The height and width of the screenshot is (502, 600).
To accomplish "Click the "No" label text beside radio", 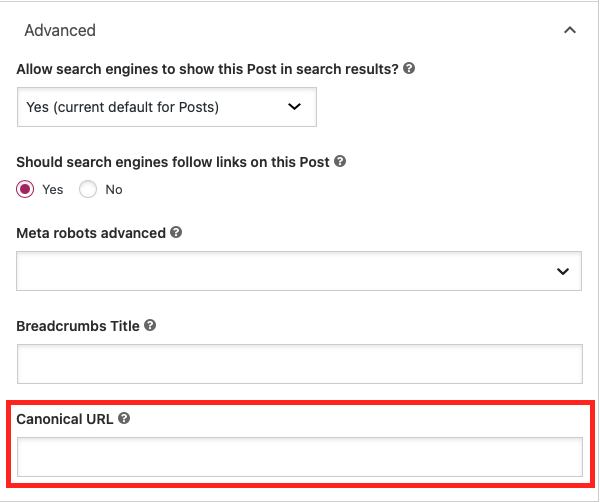I will (114, 189).
